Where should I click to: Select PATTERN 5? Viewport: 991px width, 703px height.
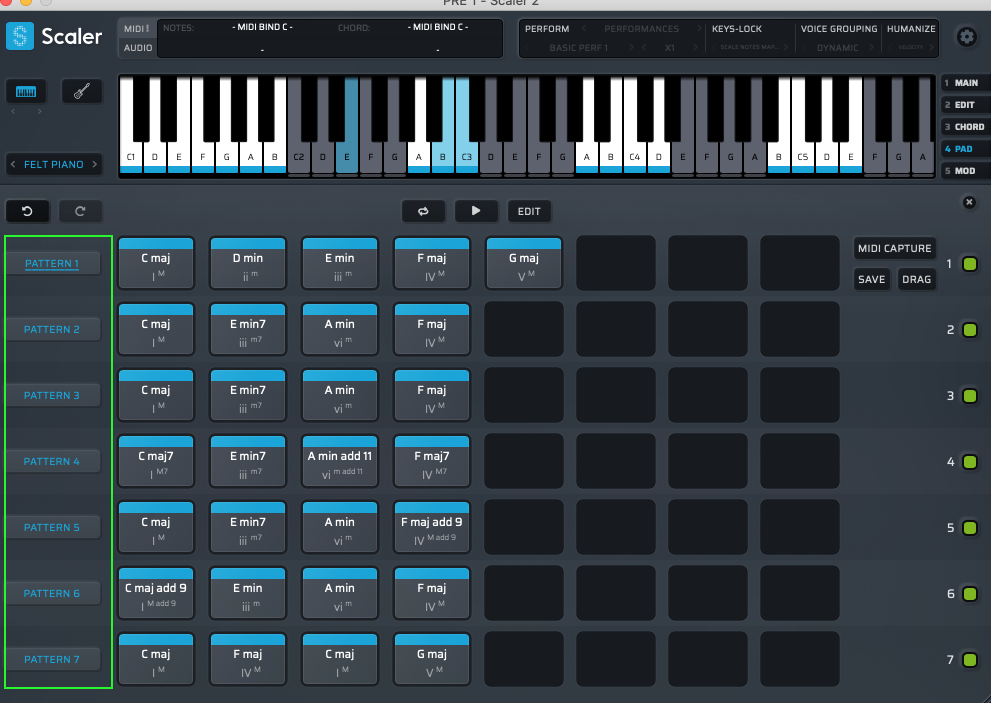52,527
